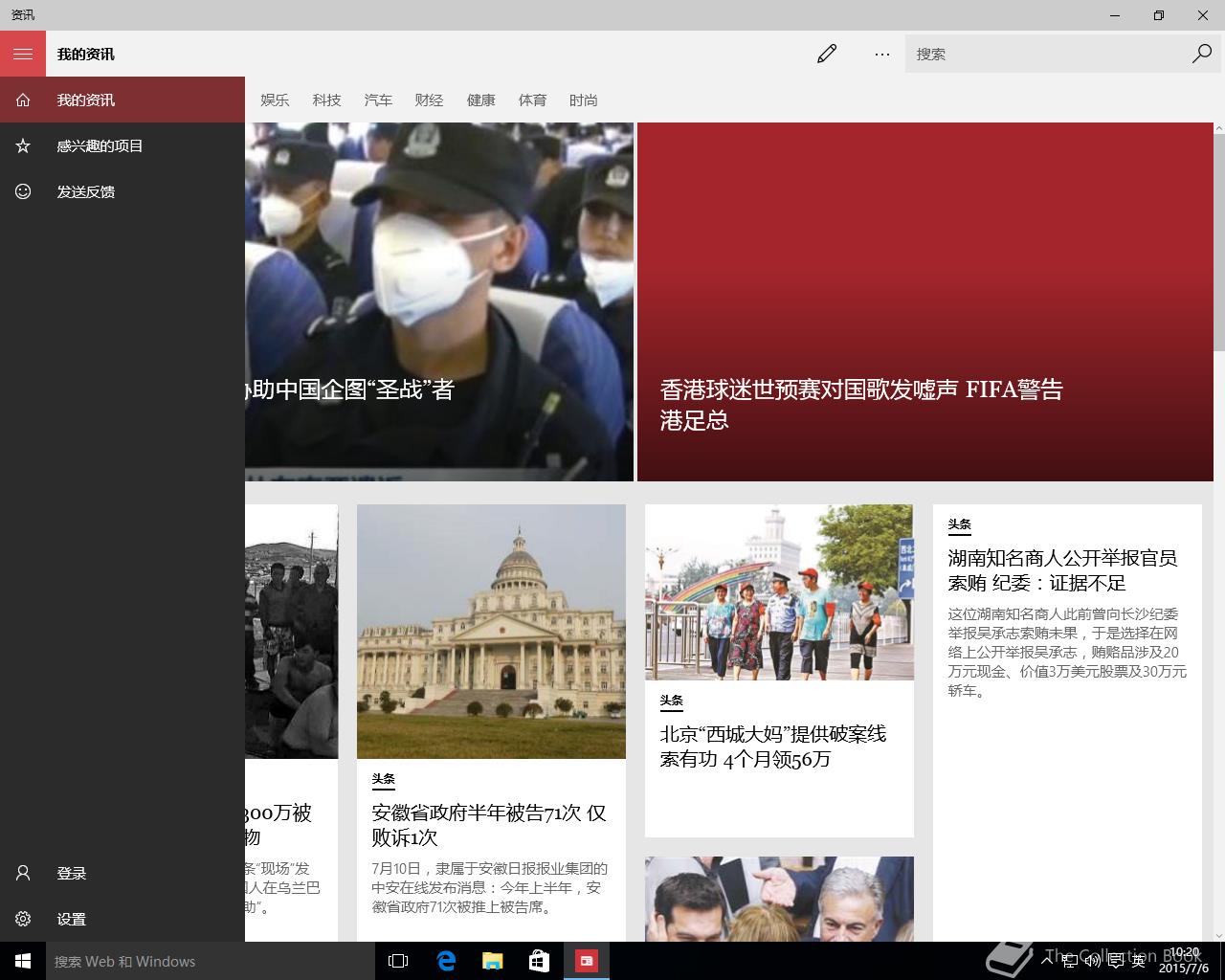Click the vertical scrollbar up arrow
The height and width of the screenshot is (980, 1225).
1218,128
